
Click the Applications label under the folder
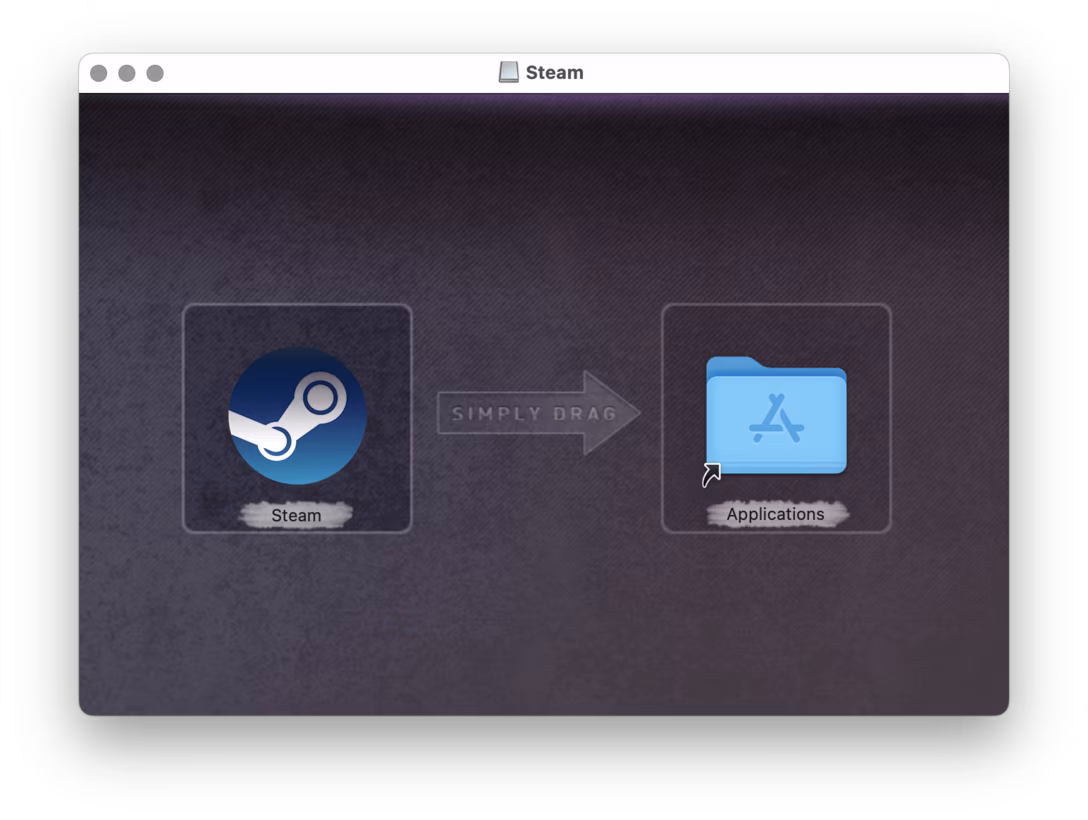[x=775, y=514]
